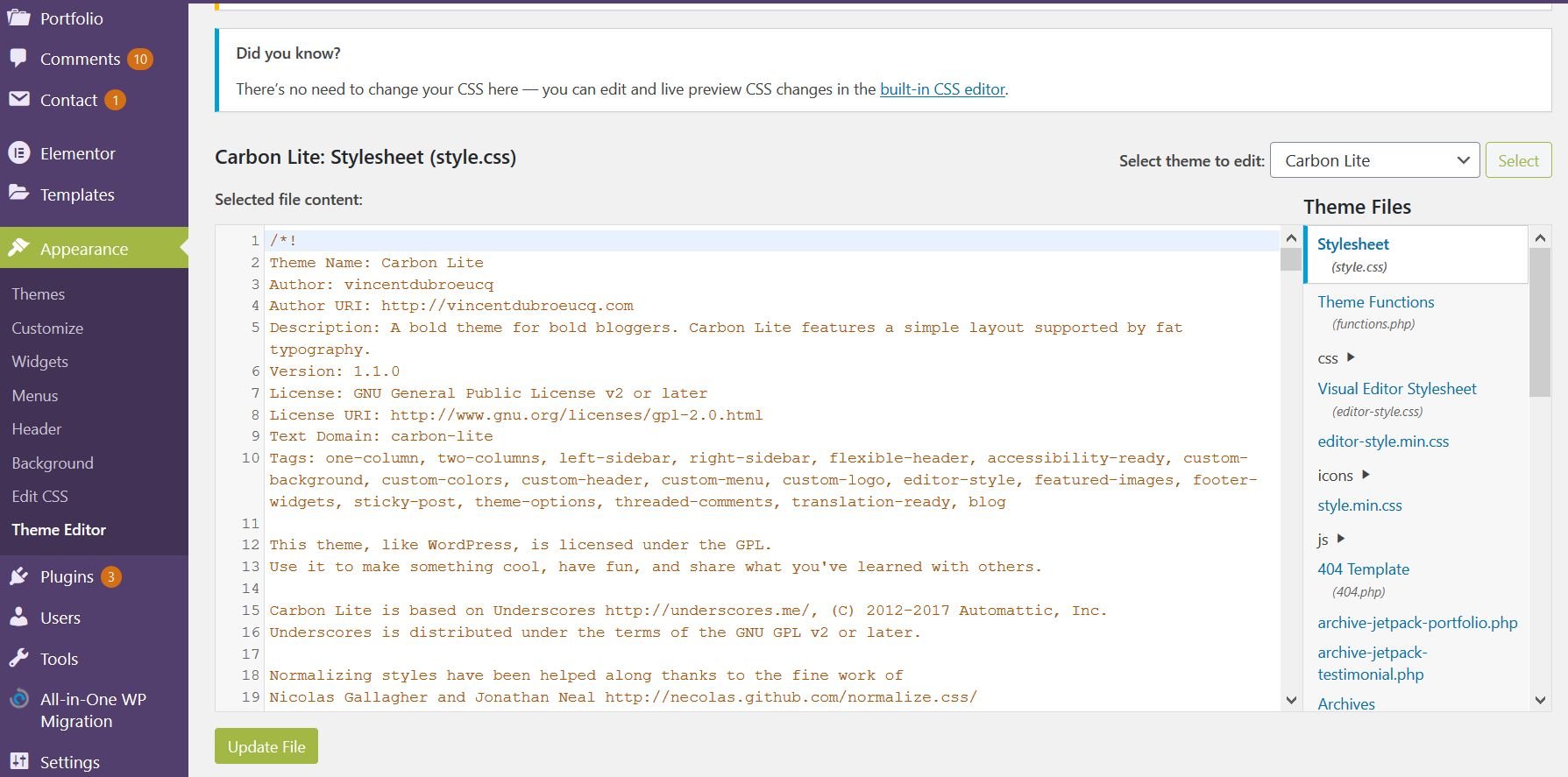Open the Tools menu
The image size is (1568, 777).
[59, 659]
